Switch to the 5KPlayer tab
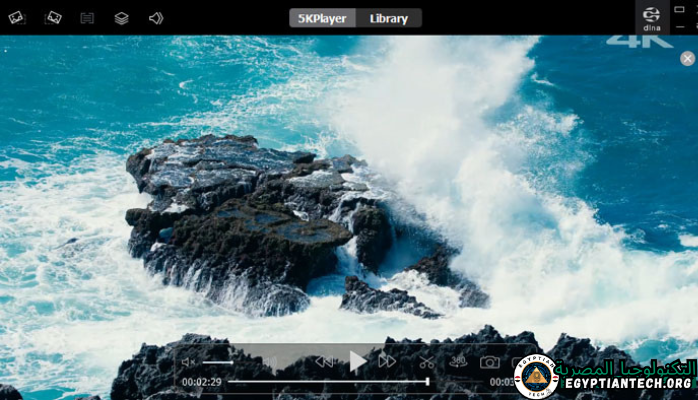698x400 pixels. click(322, 18)
